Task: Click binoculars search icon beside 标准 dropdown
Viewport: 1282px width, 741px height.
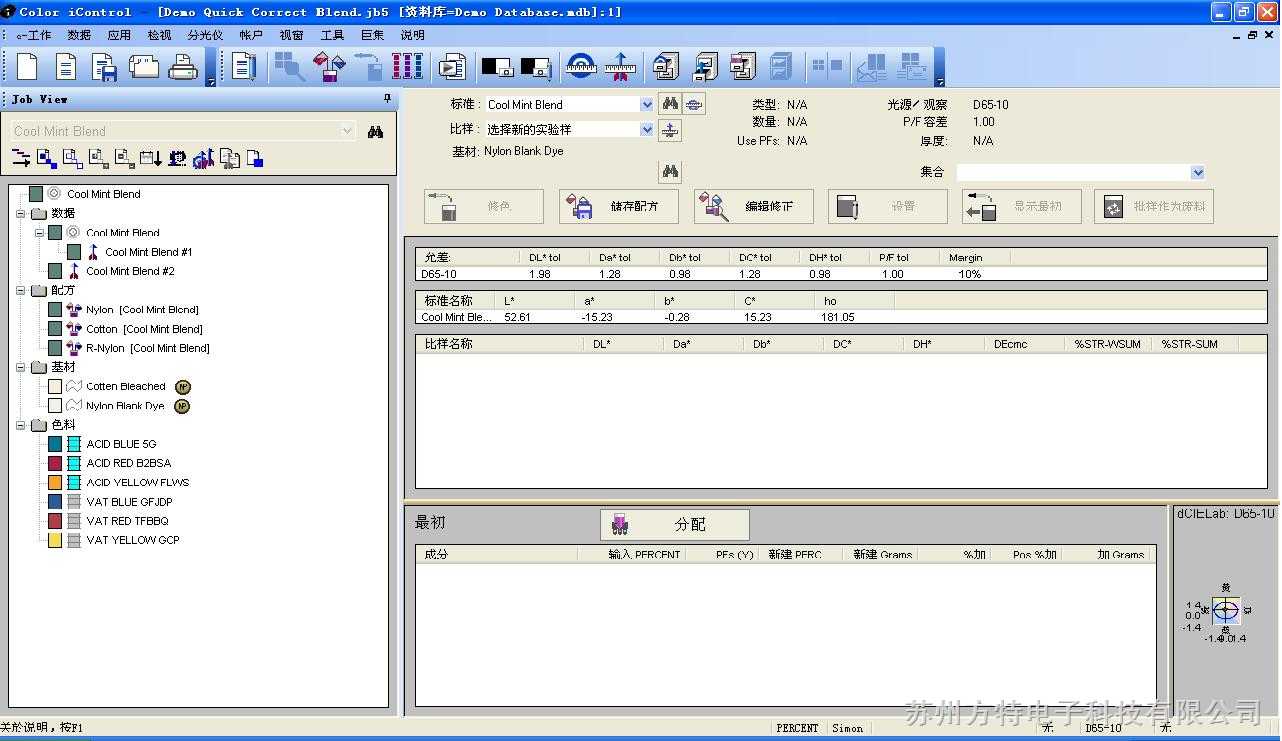Action: pyautogui.click(x=670, y=104)
